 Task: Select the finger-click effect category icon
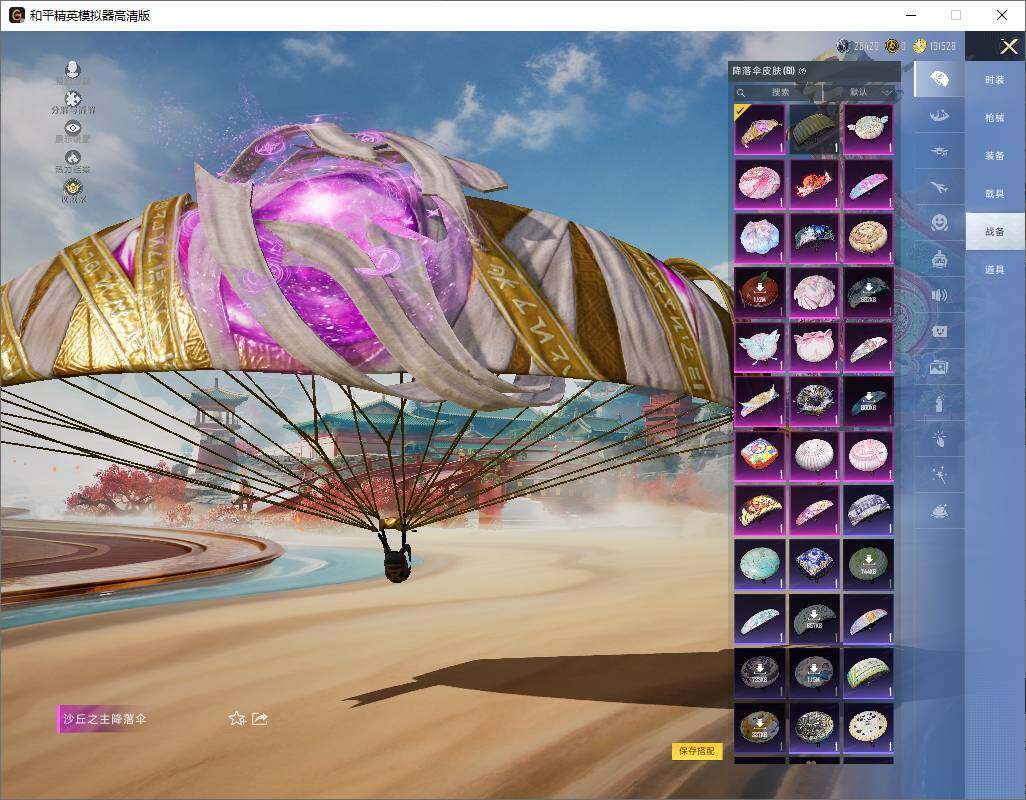click(939, 438)
